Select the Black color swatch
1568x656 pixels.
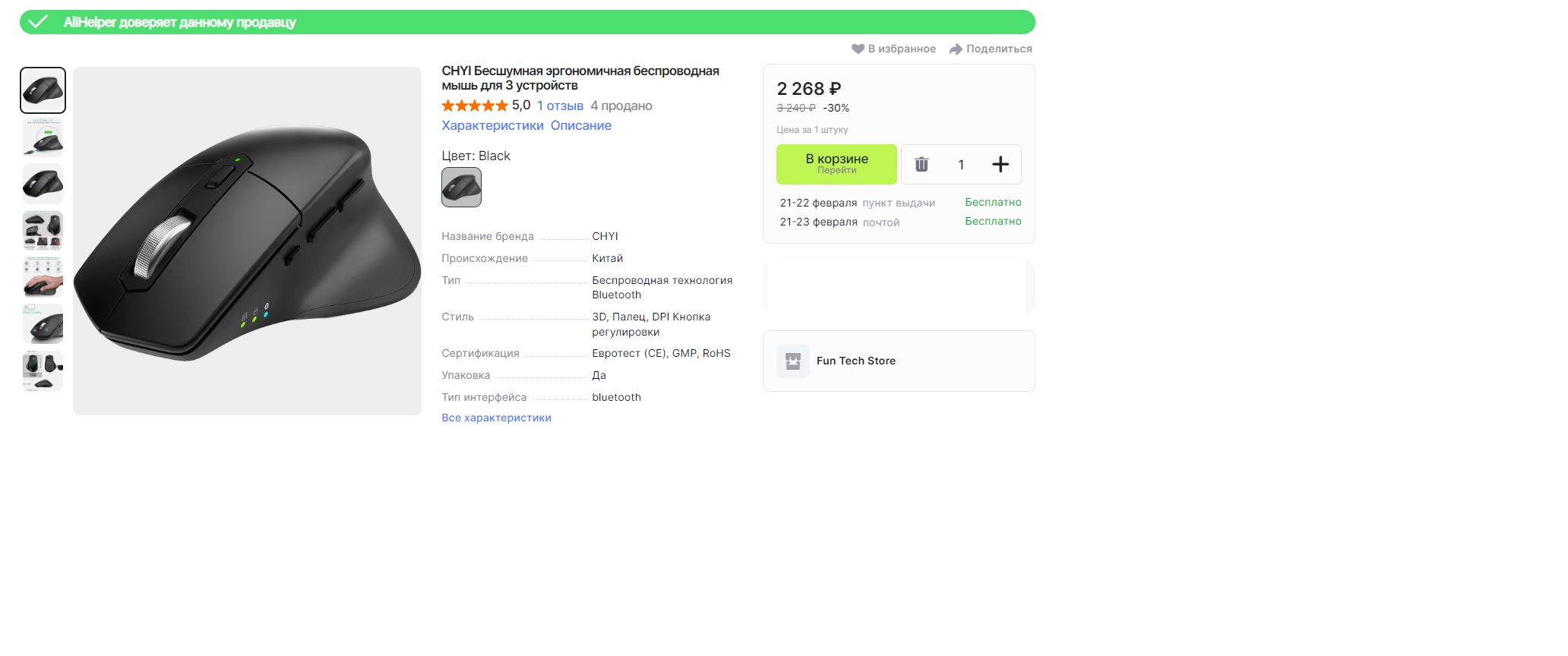click(x=461, y=188)
